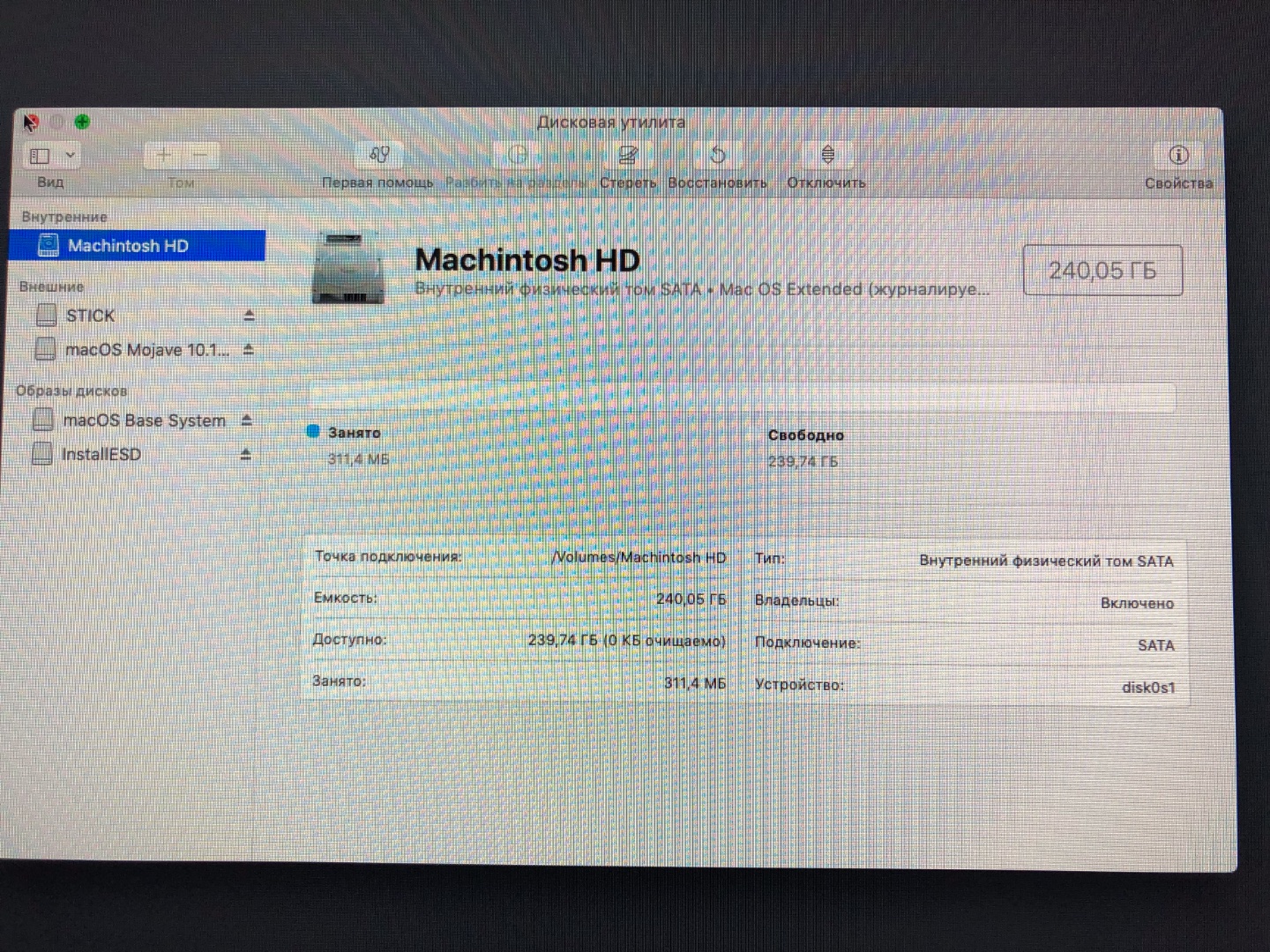Click the remove volume minus button
The width and height of the screenshot is (1270, 952).
click(200, 155)
